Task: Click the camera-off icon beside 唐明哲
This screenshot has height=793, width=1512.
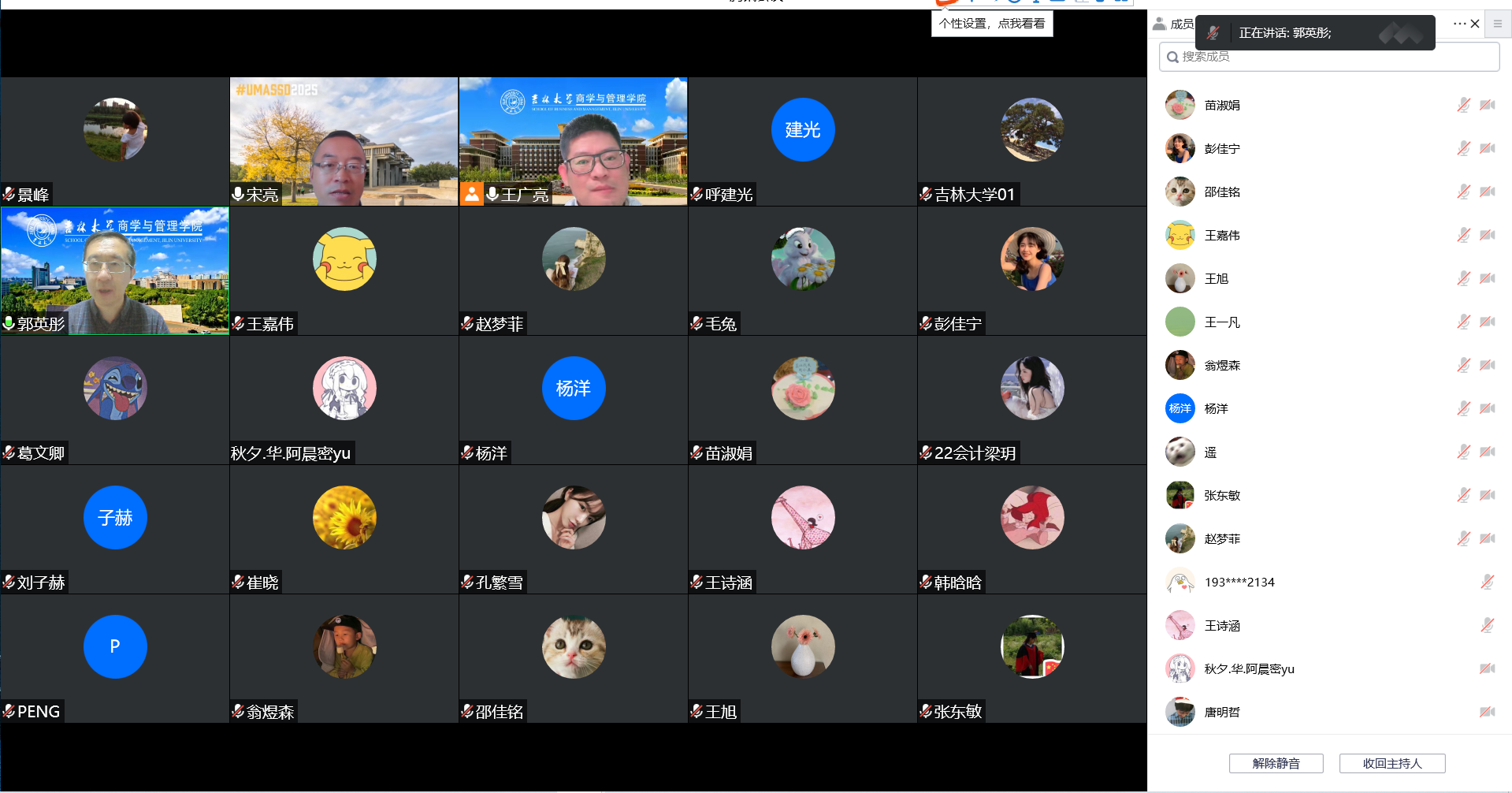Action: click(x=1487, y=712)
